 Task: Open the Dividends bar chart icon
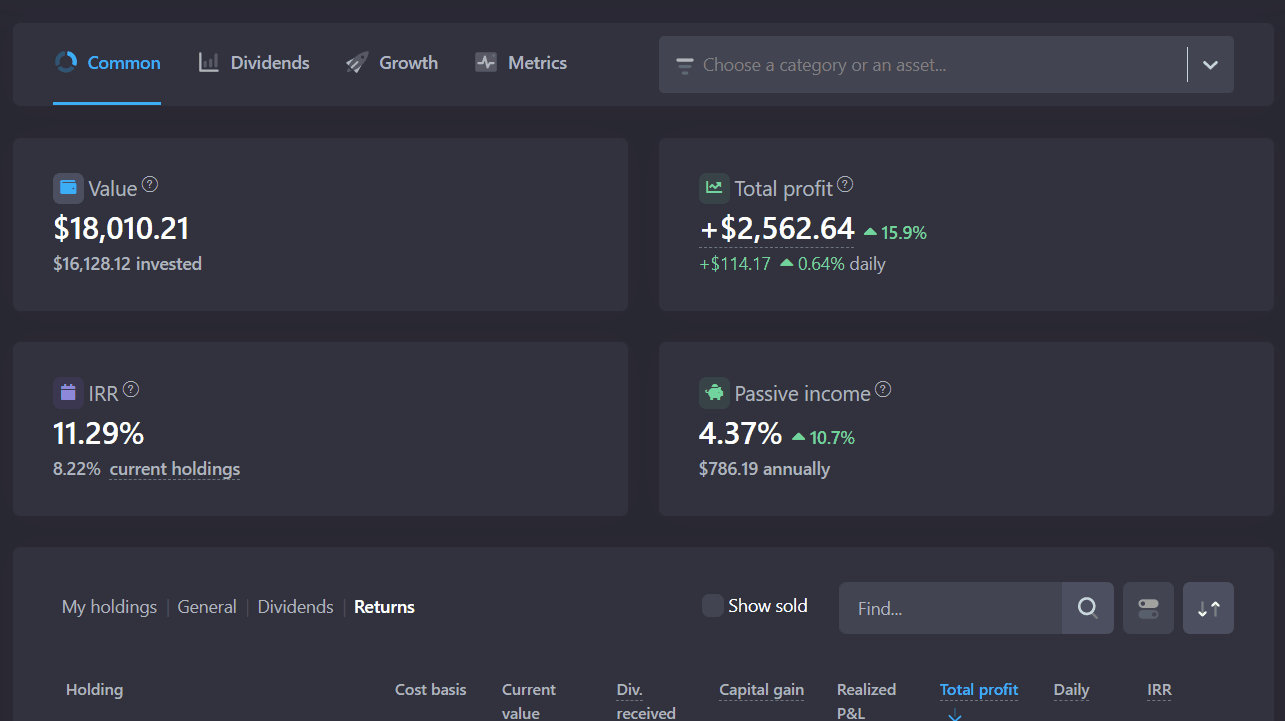click(x=208, y=61)
